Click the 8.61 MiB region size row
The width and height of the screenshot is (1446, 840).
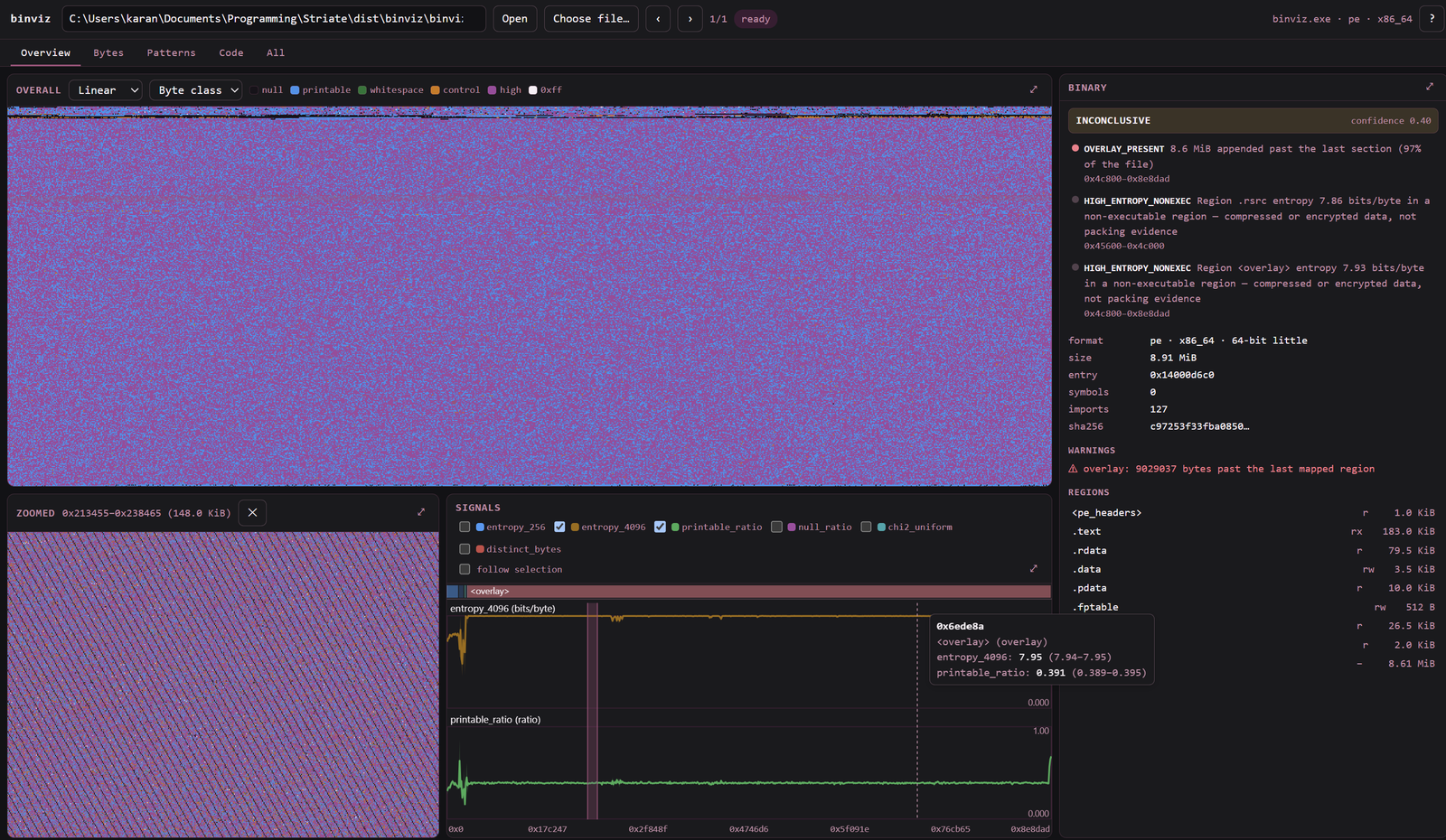[x=1253, y=663]
